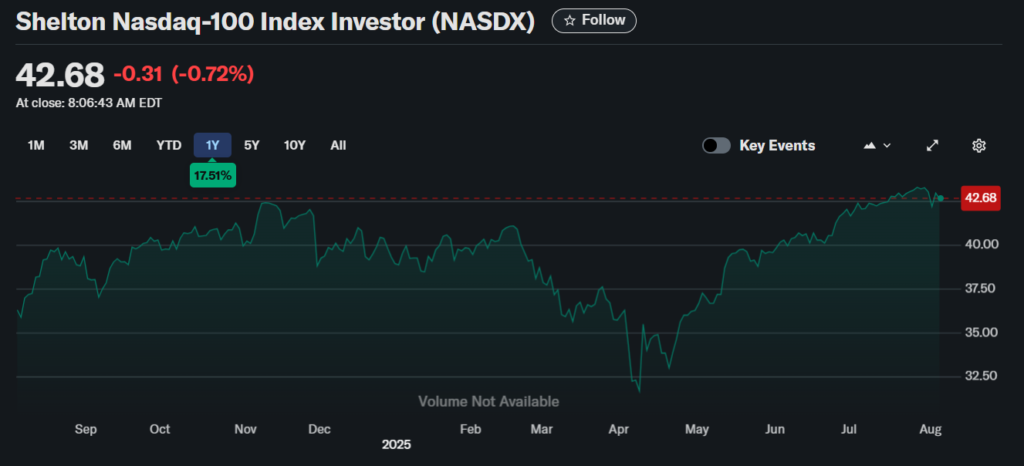
Task: Click the large 42.68 price heading
Action: coord(59,74)
